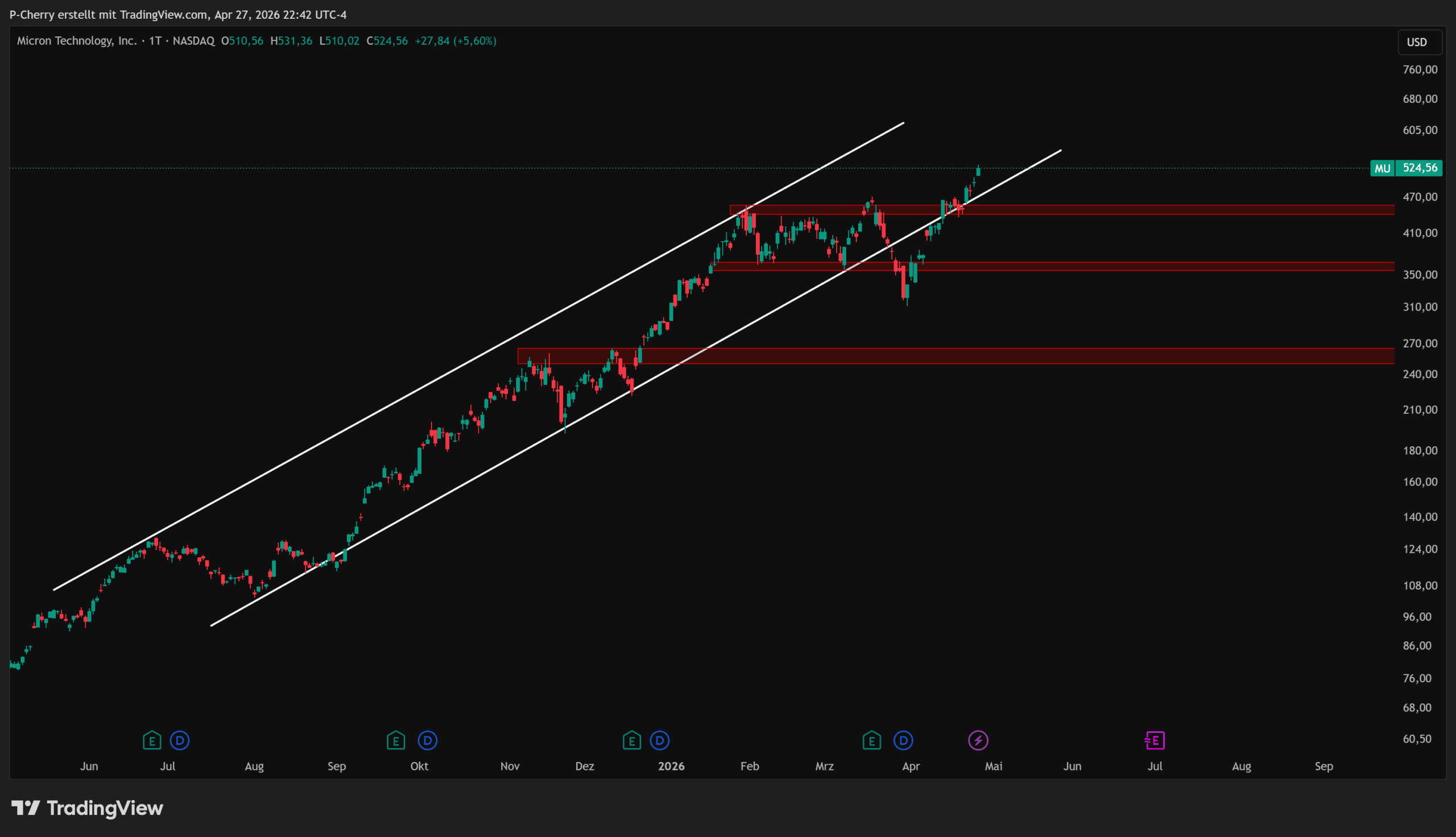
Task: Click the 524,56 current price tag
Action: coord(1419,168)
